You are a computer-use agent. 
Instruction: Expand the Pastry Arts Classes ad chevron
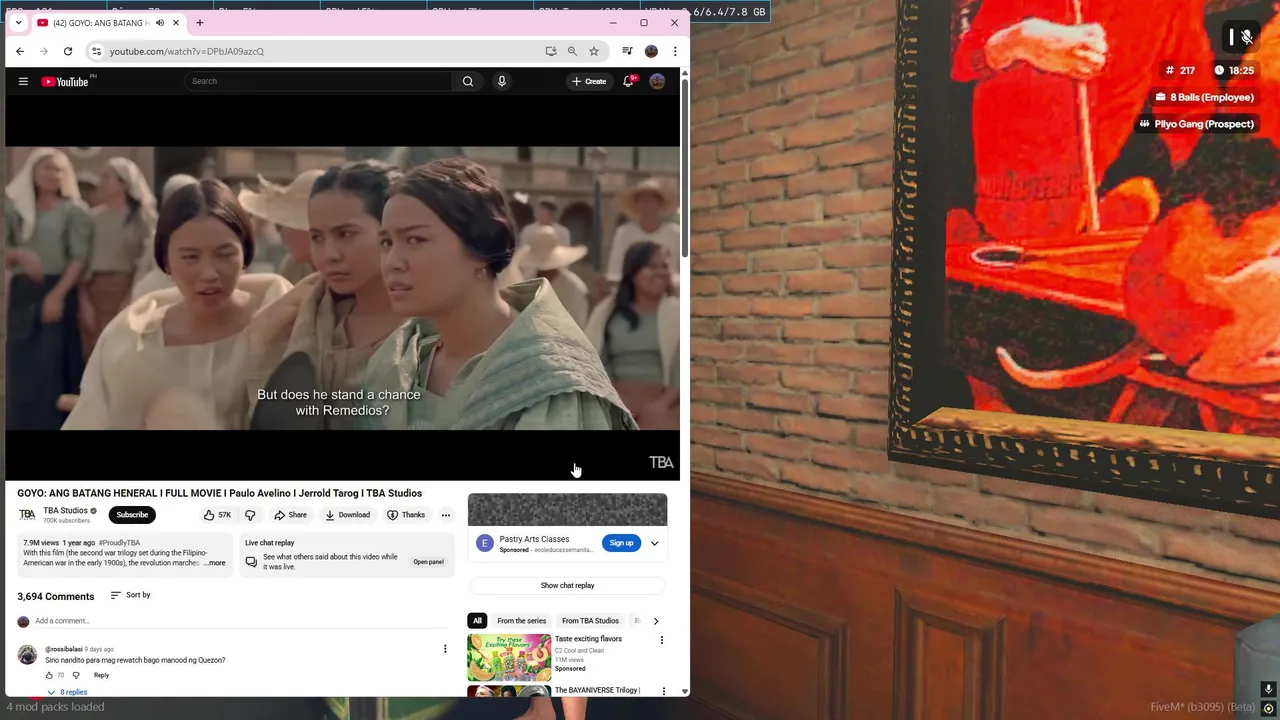pos(654,543)
